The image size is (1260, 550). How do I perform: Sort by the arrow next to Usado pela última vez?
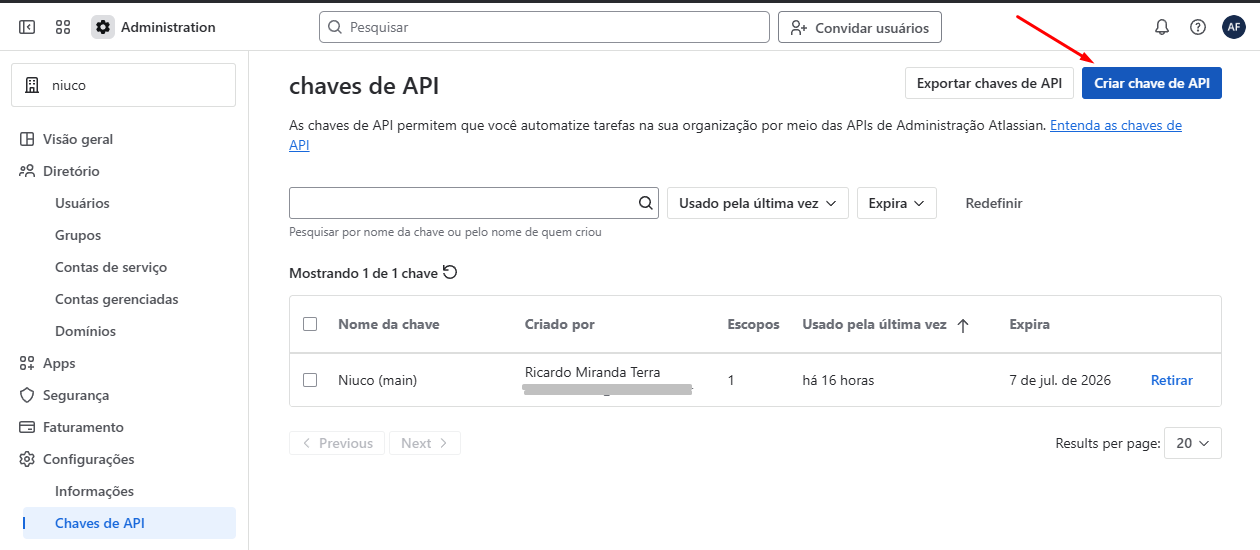click(x=963, y=325)
